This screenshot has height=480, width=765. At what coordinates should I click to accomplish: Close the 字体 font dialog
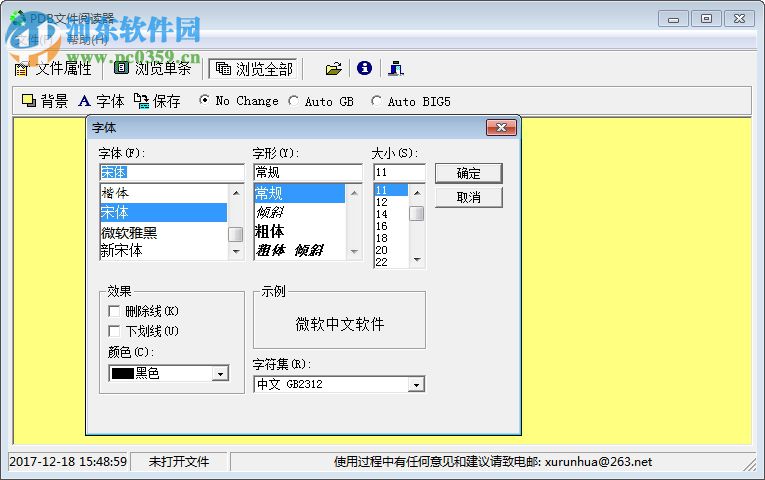coord(501,128)
